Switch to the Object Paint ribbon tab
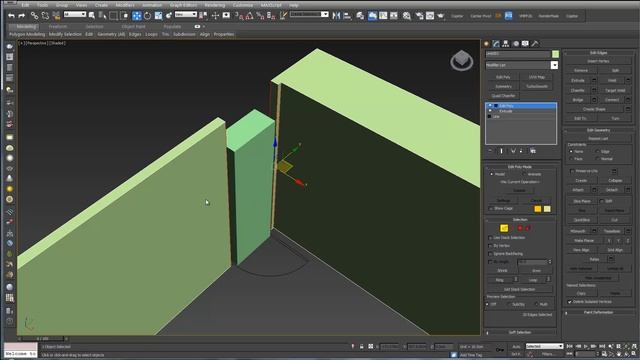This screenshot has width=640, height=360. pyautogui.click(x=133, y=27)
